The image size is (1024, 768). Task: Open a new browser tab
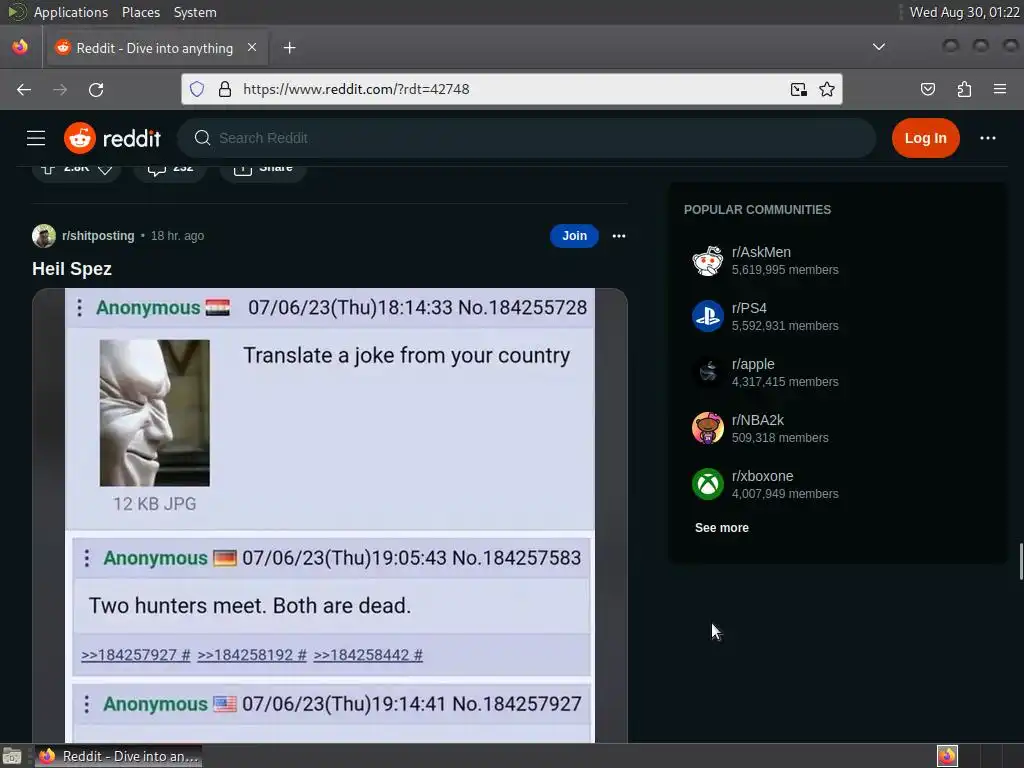click(x=289, y=48)
